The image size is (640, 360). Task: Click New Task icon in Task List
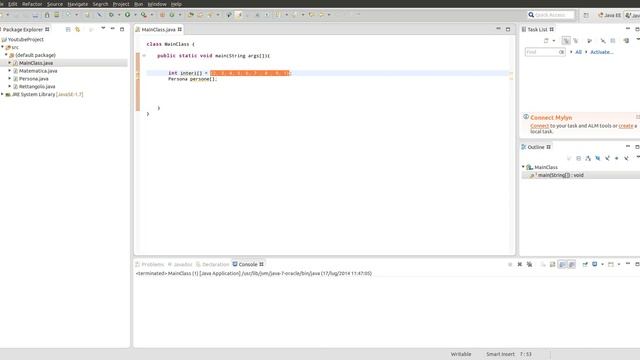point(546,41)
